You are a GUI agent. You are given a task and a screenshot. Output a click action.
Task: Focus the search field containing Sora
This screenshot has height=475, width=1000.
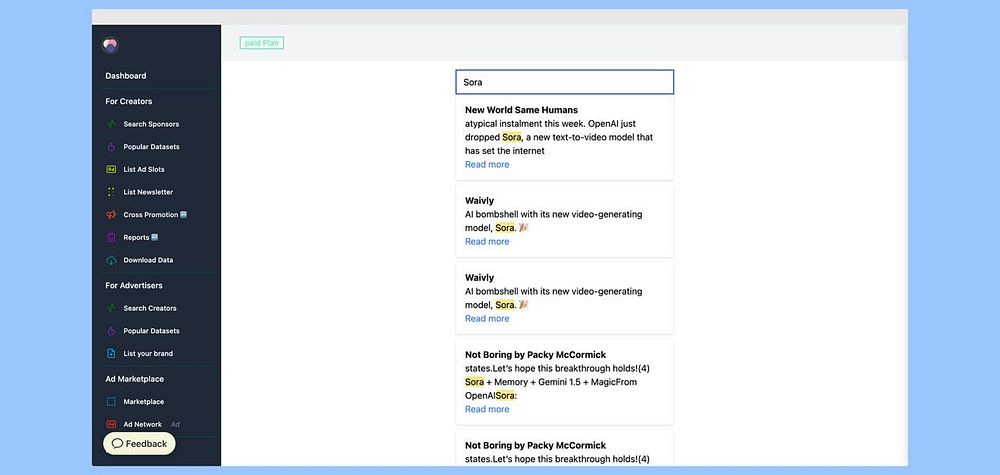564,82
